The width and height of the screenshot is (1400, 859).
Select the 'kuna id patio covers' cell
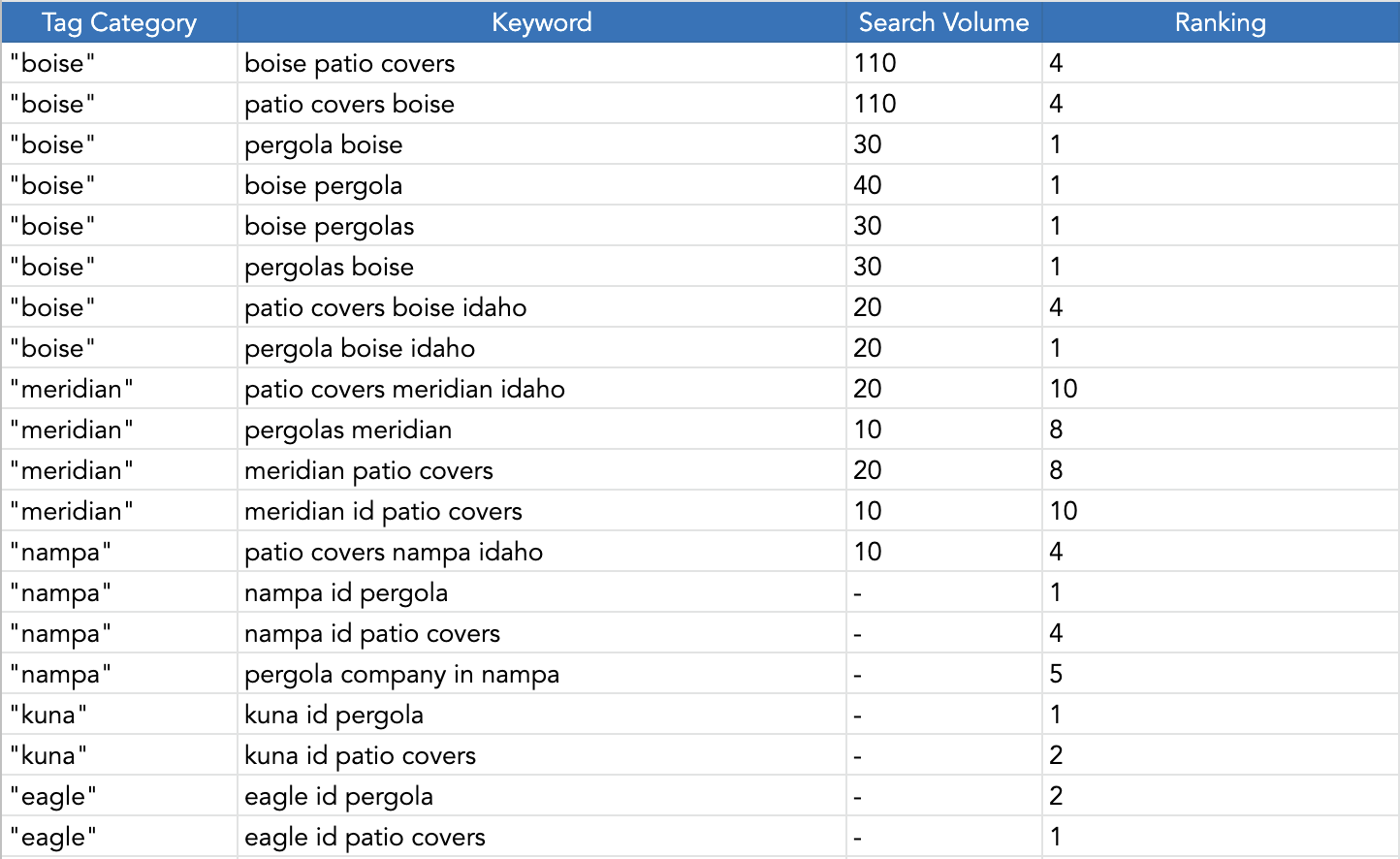(542, 755)
